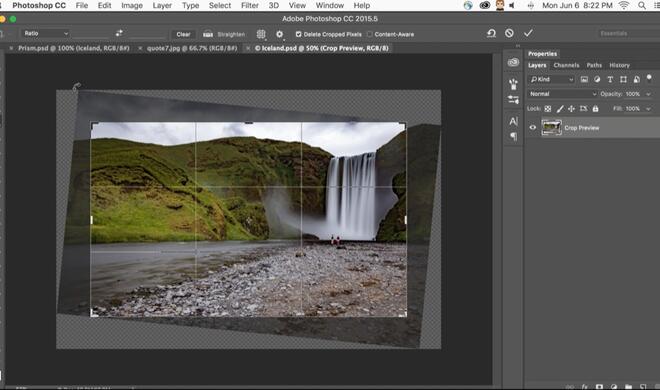Image resolution: width=660 pixels, height=390 pixels.
Task: Open the Normal blend mode dropdown
Action: 562,94
